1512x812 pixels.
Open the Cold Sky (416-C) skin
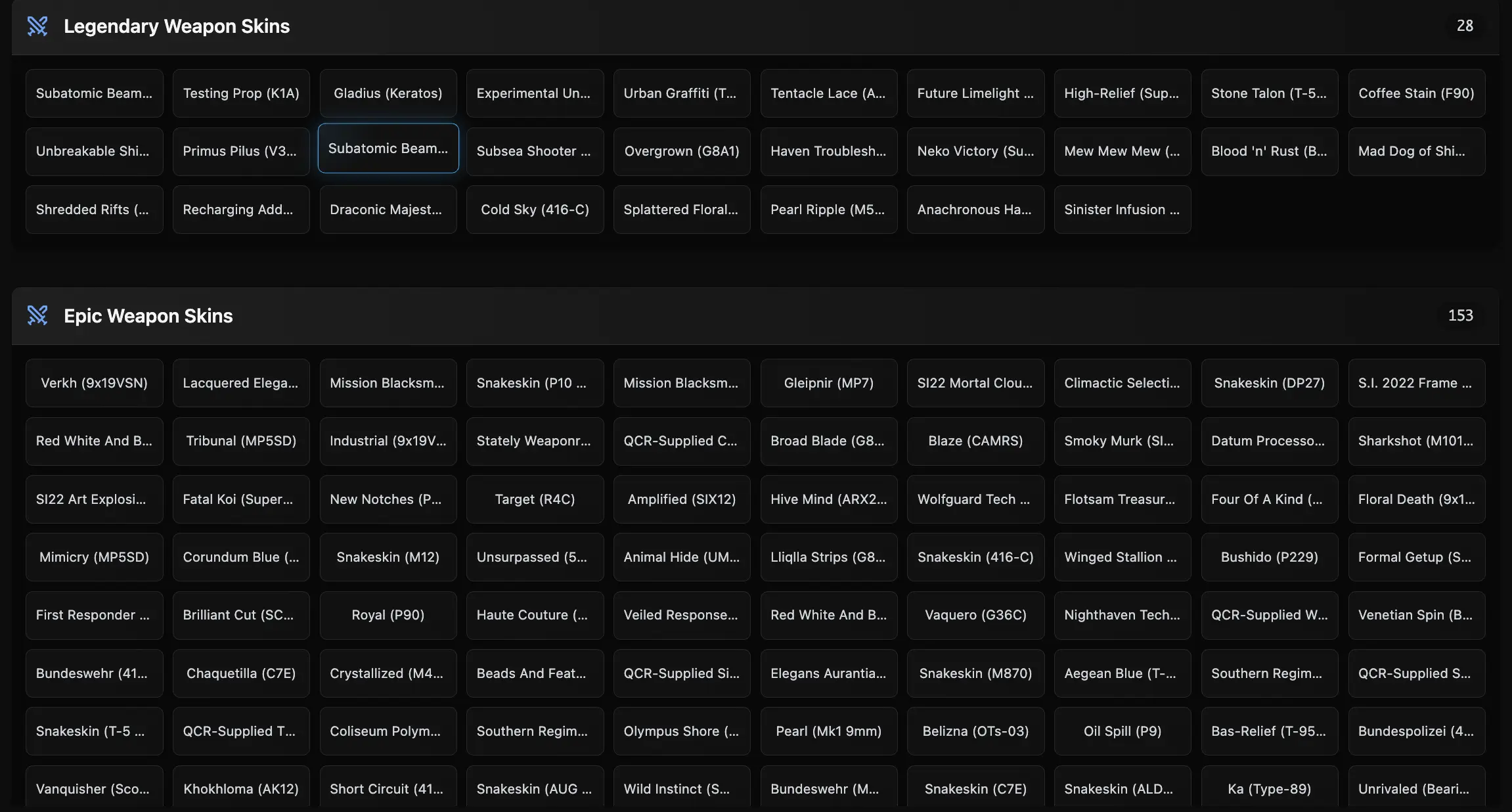click(x=535, y=210)
